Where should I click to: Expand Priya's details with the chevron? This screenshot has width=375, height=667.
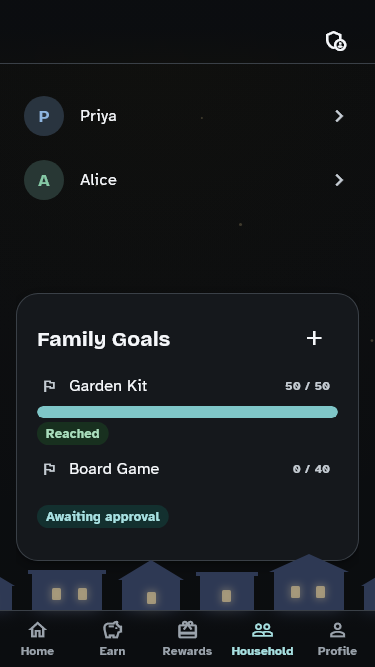(x=339, y=116)
